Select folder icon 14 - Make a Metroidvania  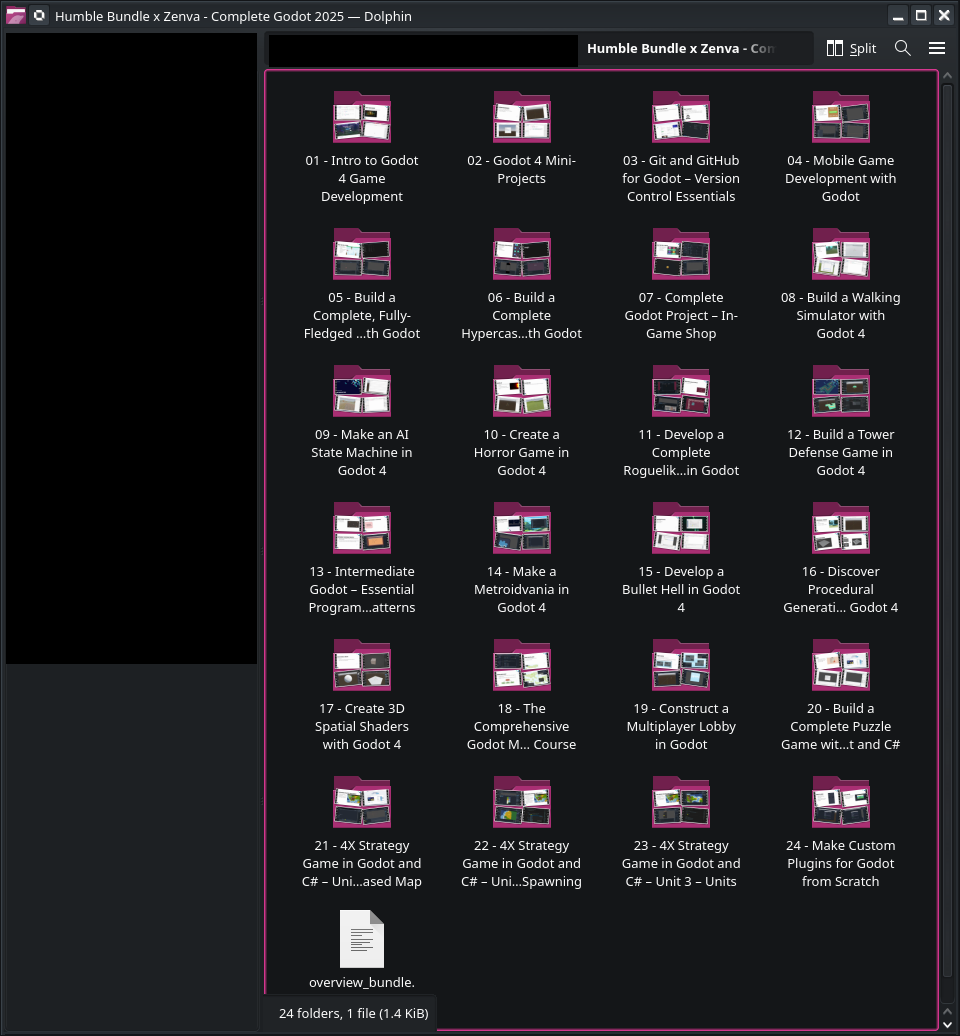[521, 528]
